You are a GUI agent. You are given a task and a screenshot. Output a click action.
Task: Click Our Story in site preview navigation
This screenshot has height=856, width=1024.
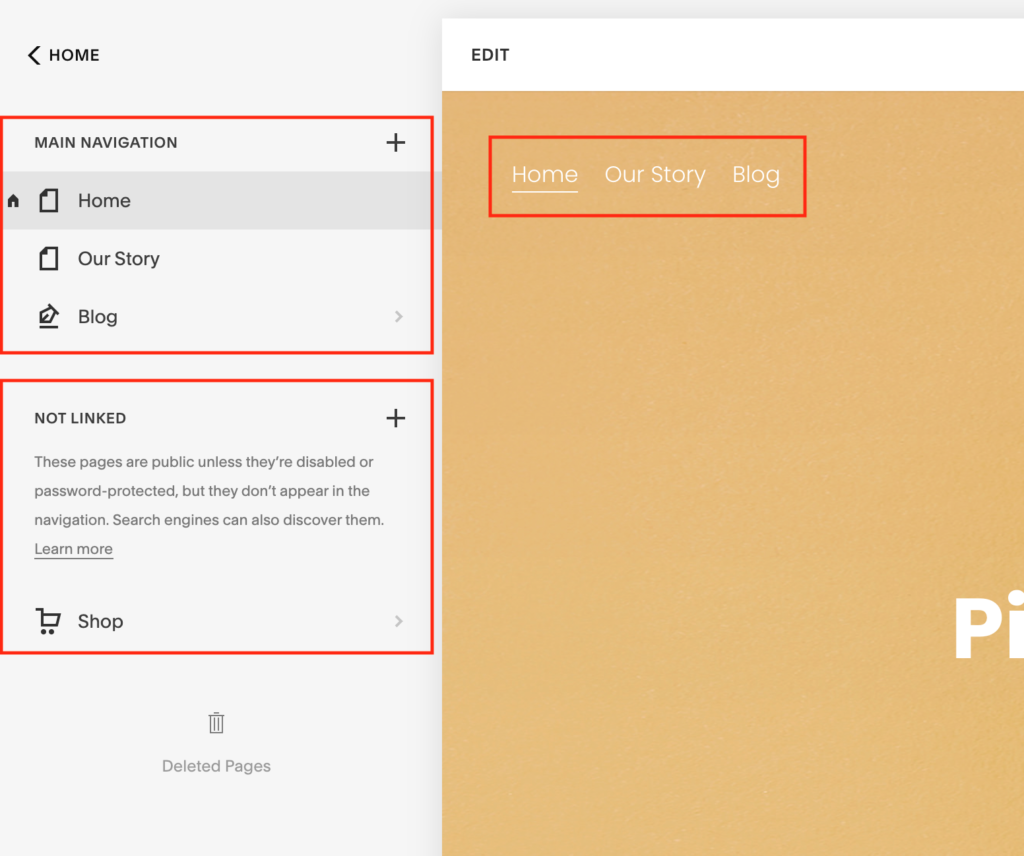[x=655, y=174]
